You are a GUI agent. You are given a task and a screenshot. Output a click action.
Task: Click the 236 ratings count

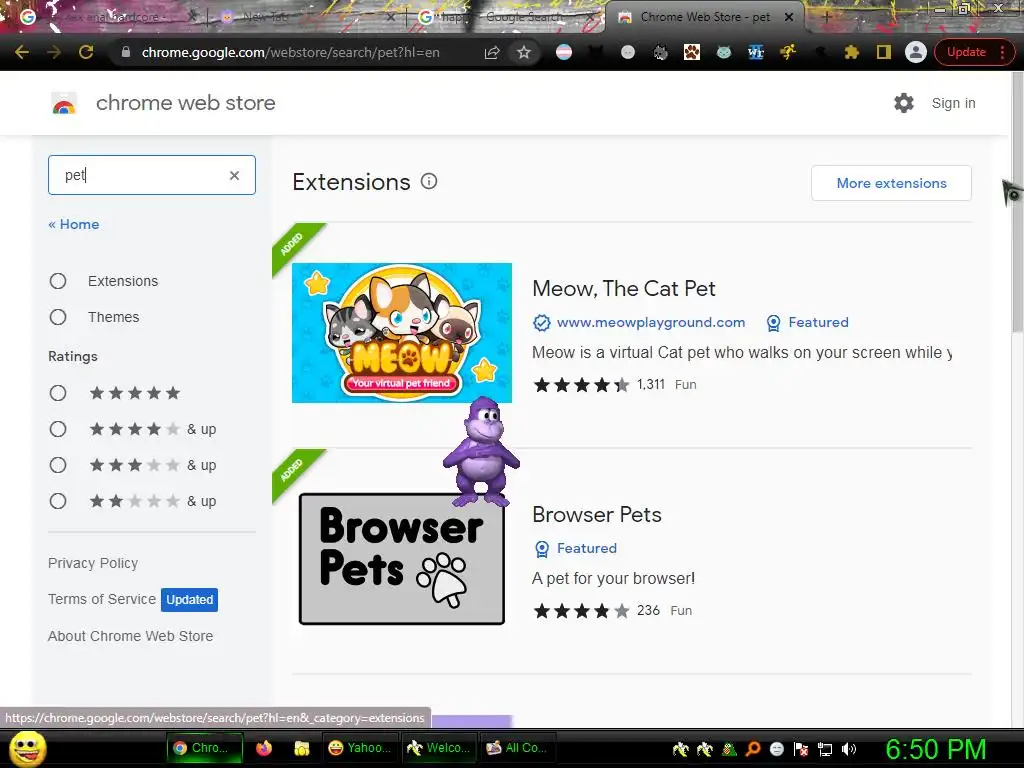tap(648, 610)
